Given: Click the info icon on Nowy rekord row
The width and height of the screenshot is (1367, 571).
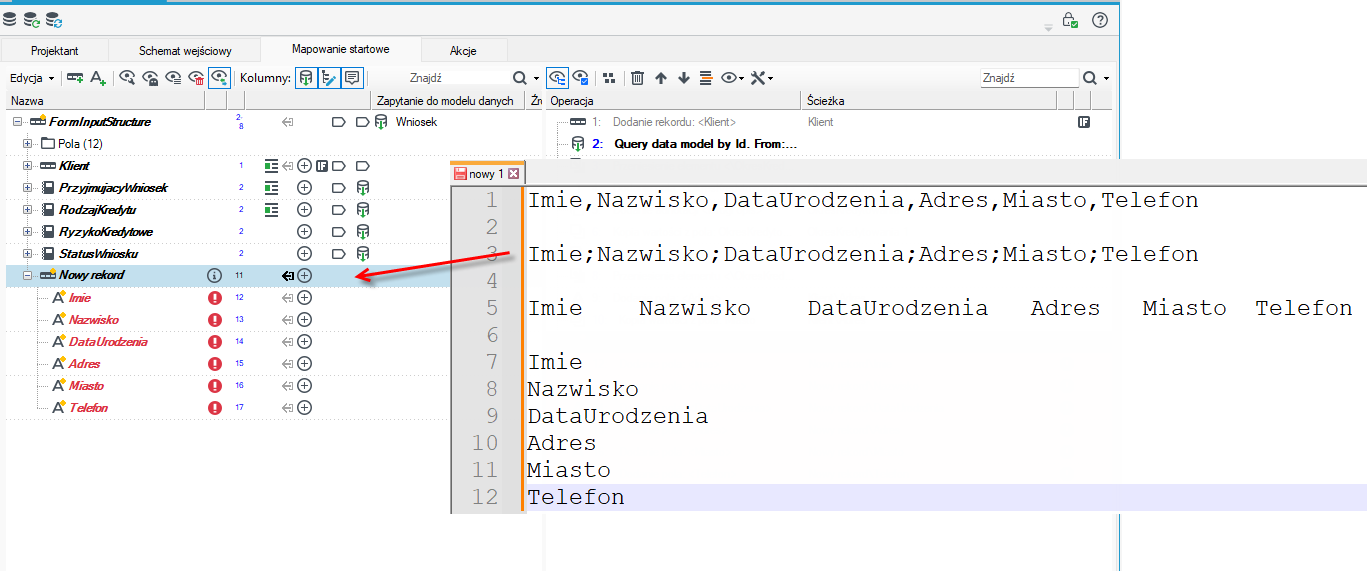Looking at the screenshot, I should pos(214,275).
